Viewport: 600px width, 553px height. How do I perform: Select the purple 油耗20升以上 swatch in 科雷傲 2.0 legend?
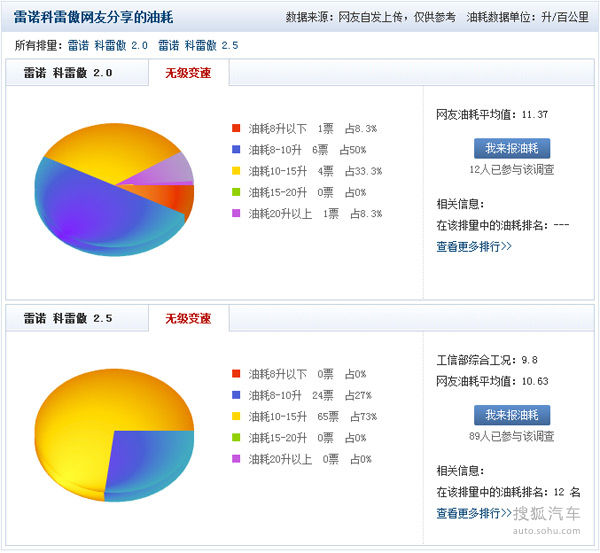236,213
